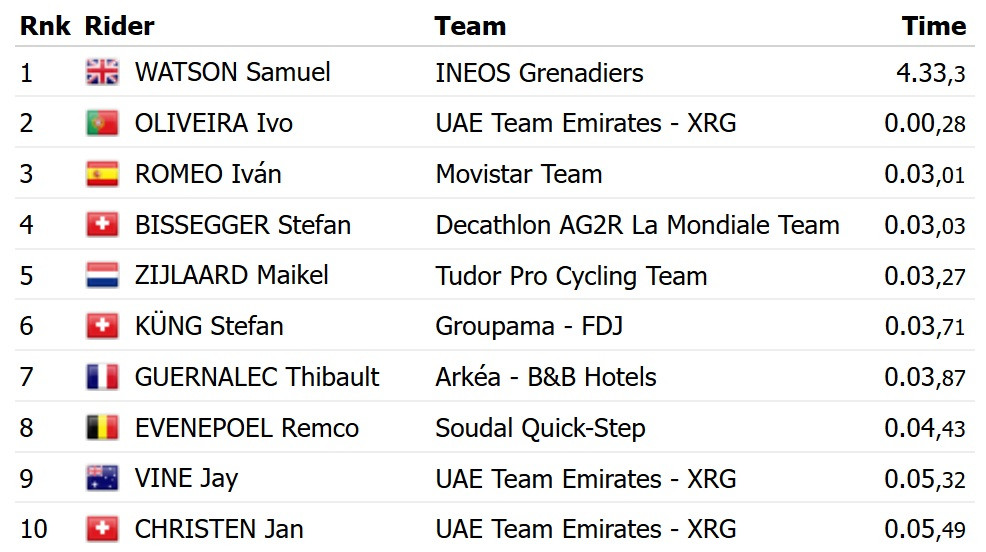
Task: Open the Groupama - FDJ team link
Action: 529,326
